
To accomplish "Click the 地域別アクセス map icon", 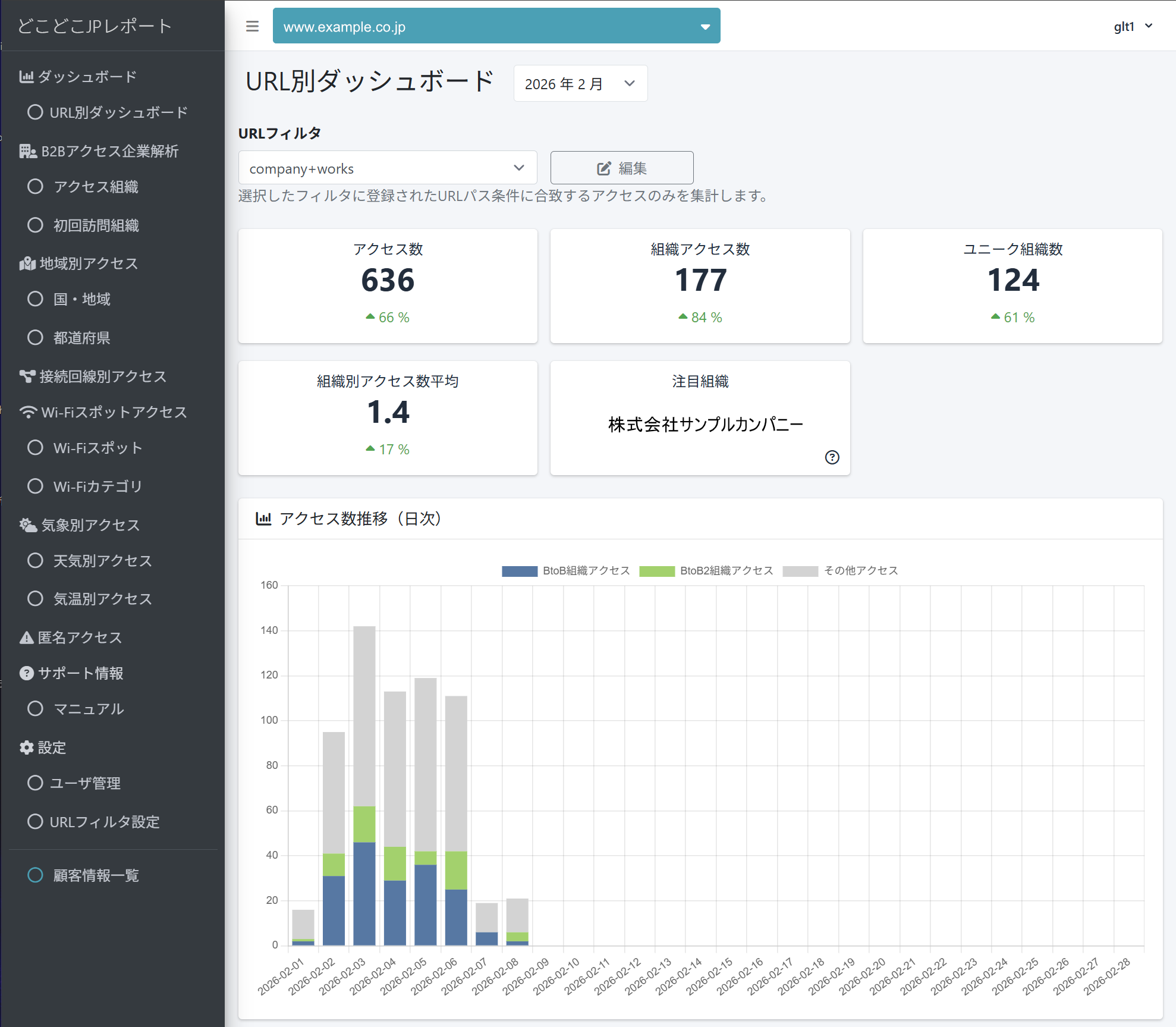I will (27, 263).
